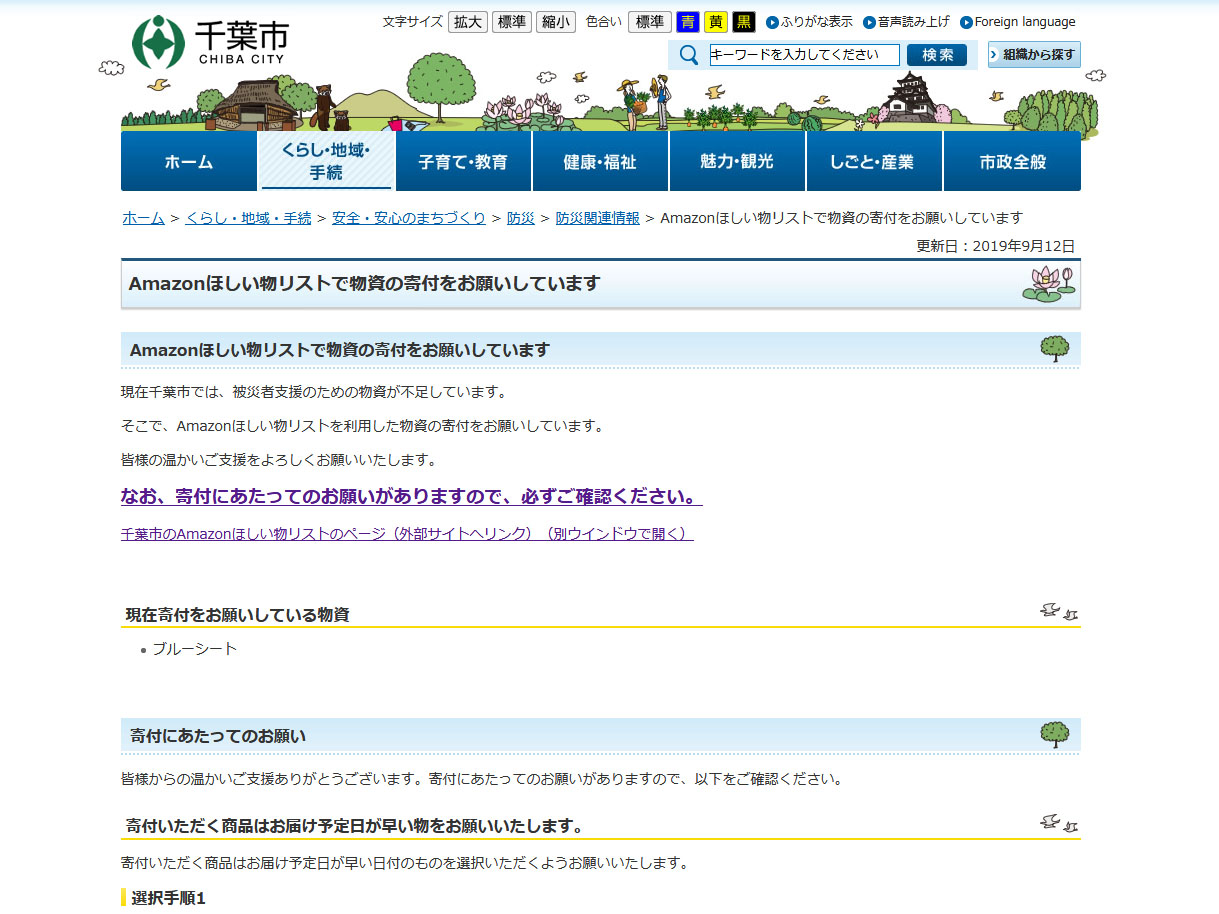The image size is (1219, 914).
Task: Select the blue 青 color scheme
Action: (x=688, y=22)
